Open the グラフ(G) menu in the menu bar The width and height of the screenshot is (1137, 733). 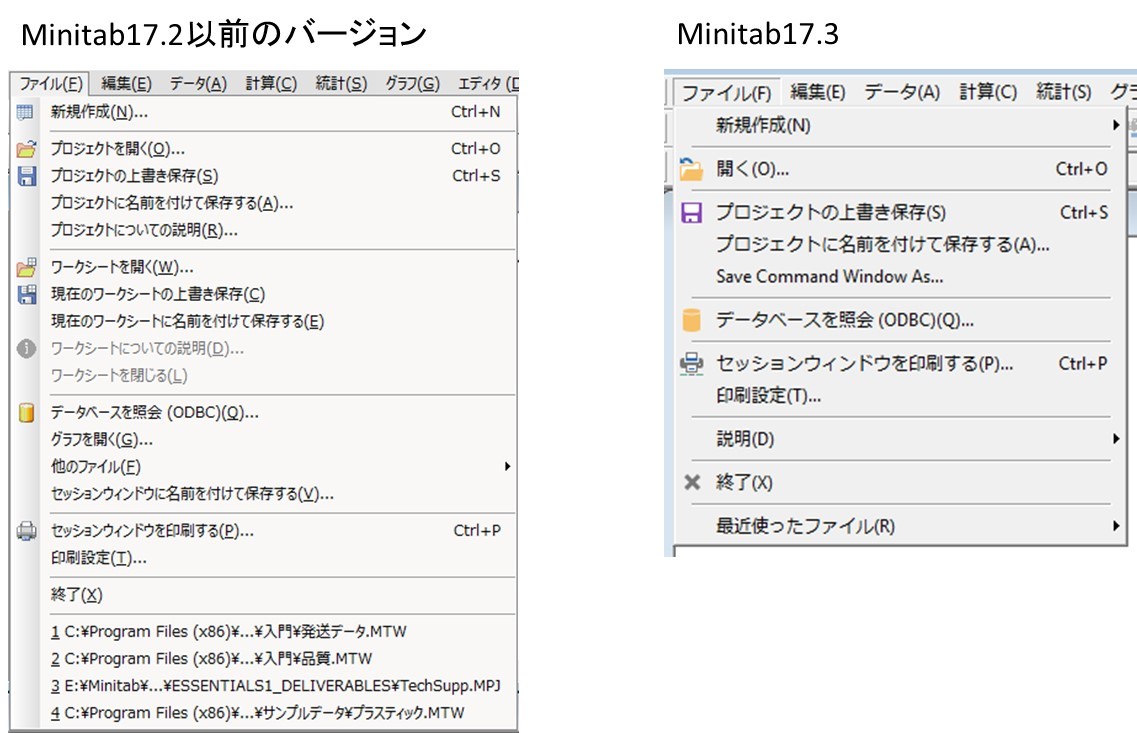pyautogui.click(x=412, y=84)
